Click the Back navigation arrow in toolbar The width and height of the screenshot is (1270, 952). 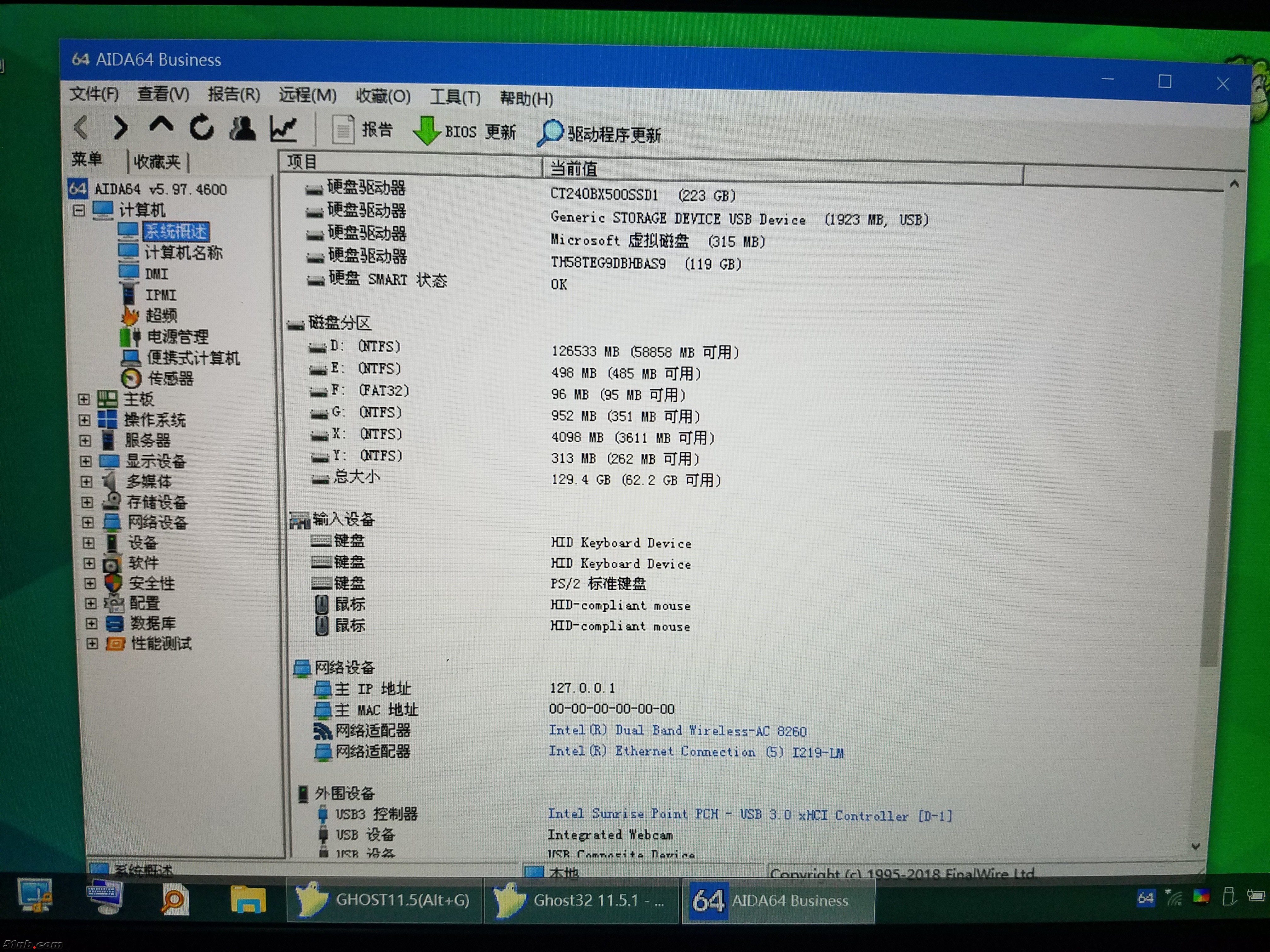pos(82,127)
